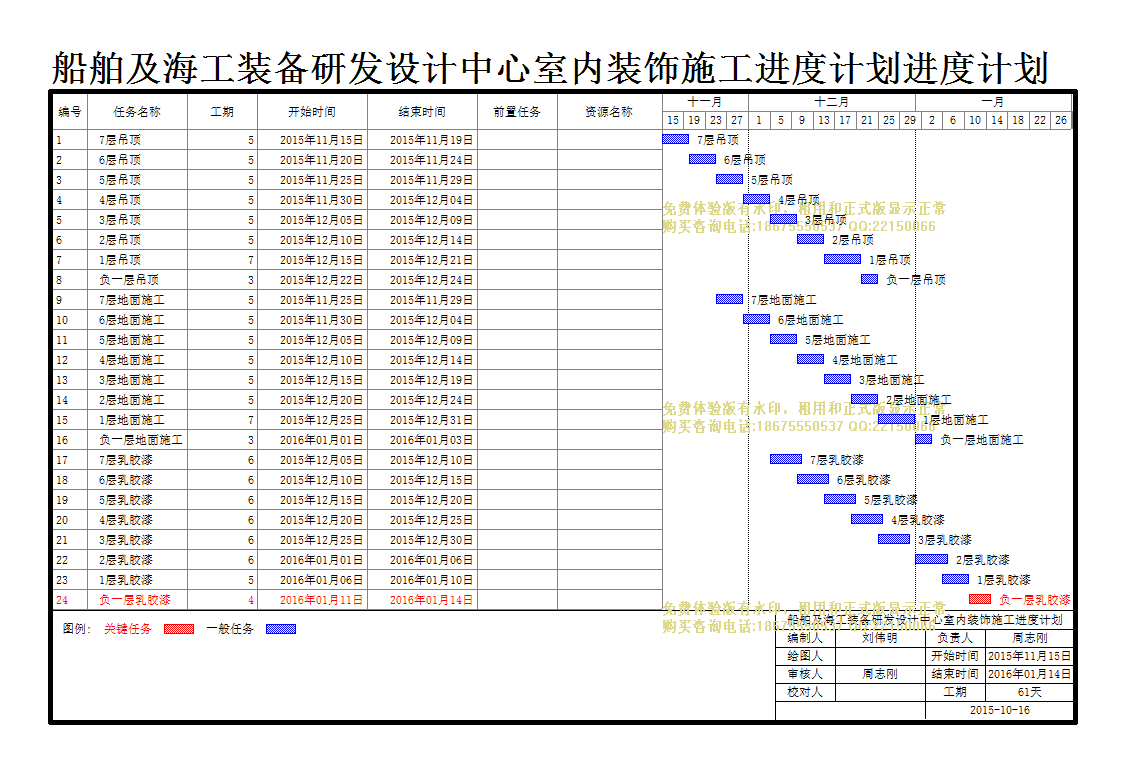Click the 资源名称 column header

609,112
